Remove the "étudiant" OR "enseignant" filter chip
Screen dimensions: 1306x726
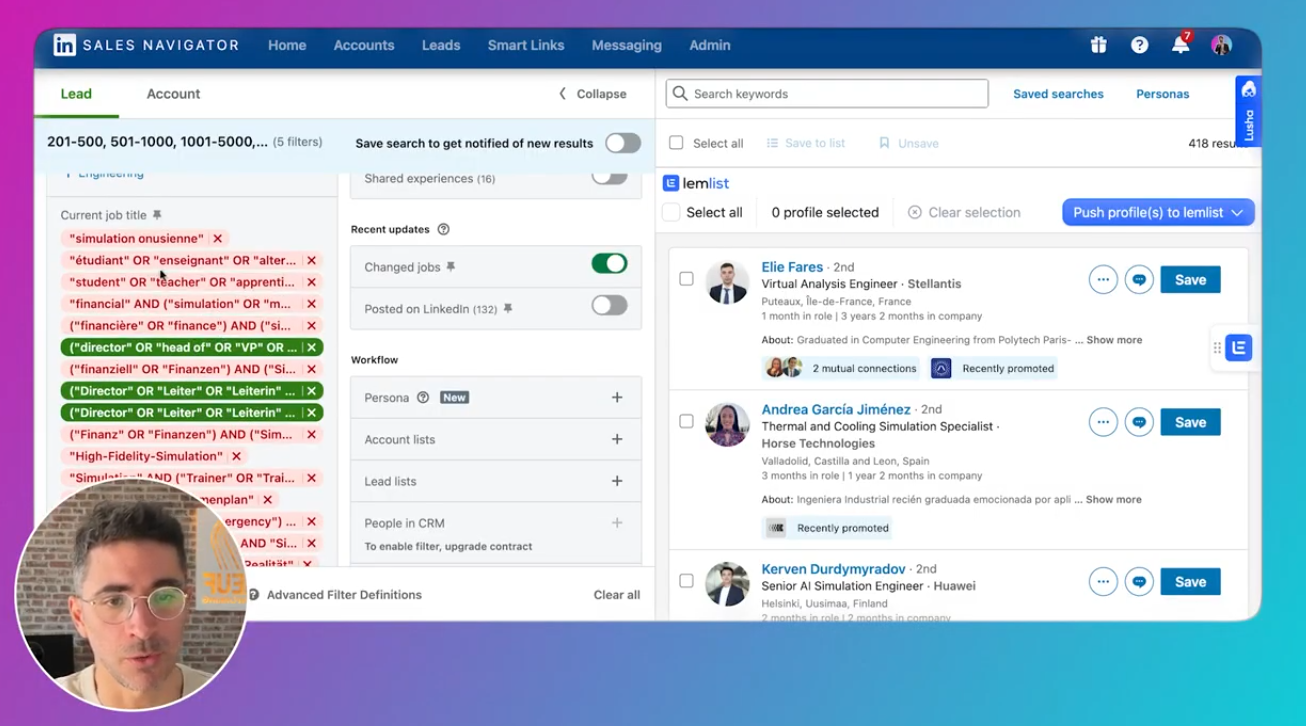pos(311,260)
